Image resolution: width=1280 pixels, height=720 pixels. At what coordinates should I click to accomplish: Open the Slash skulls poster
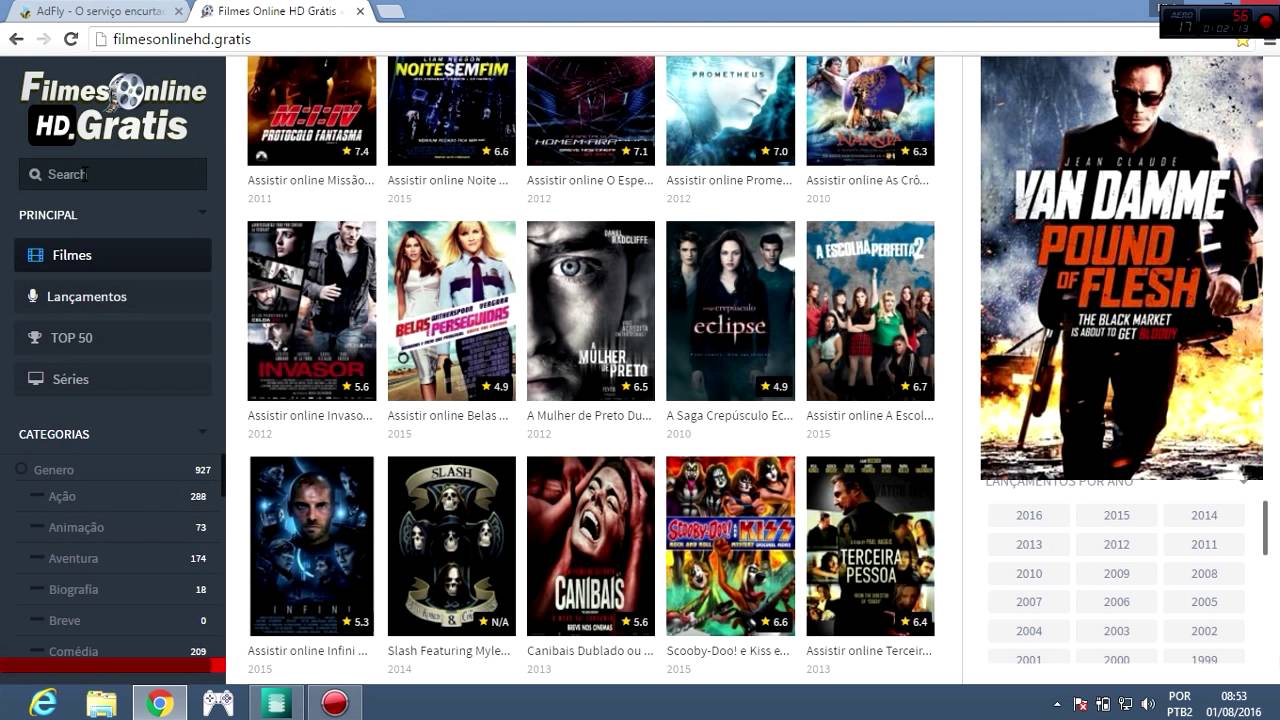click(x=452, y=546)
